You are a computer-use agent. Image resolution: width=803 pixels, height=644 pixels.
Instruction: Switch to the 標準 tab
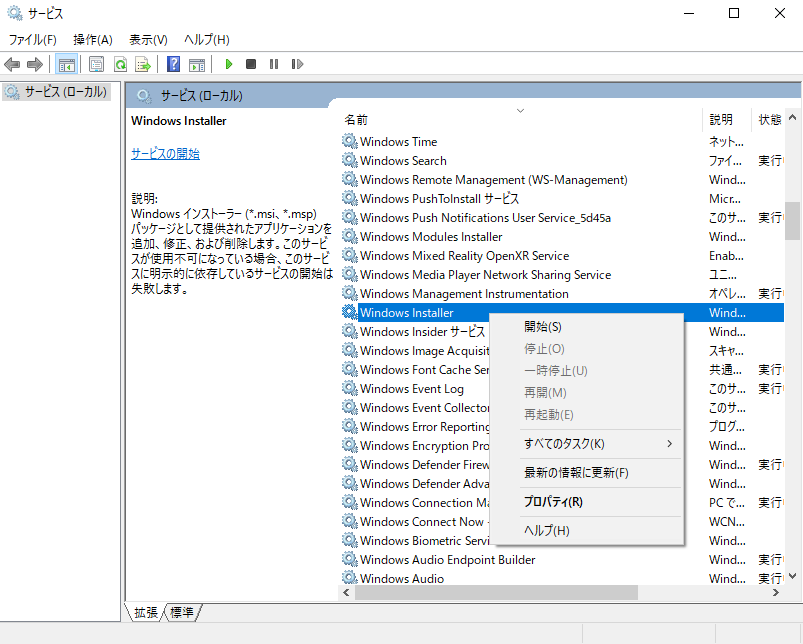click(182, 612)
